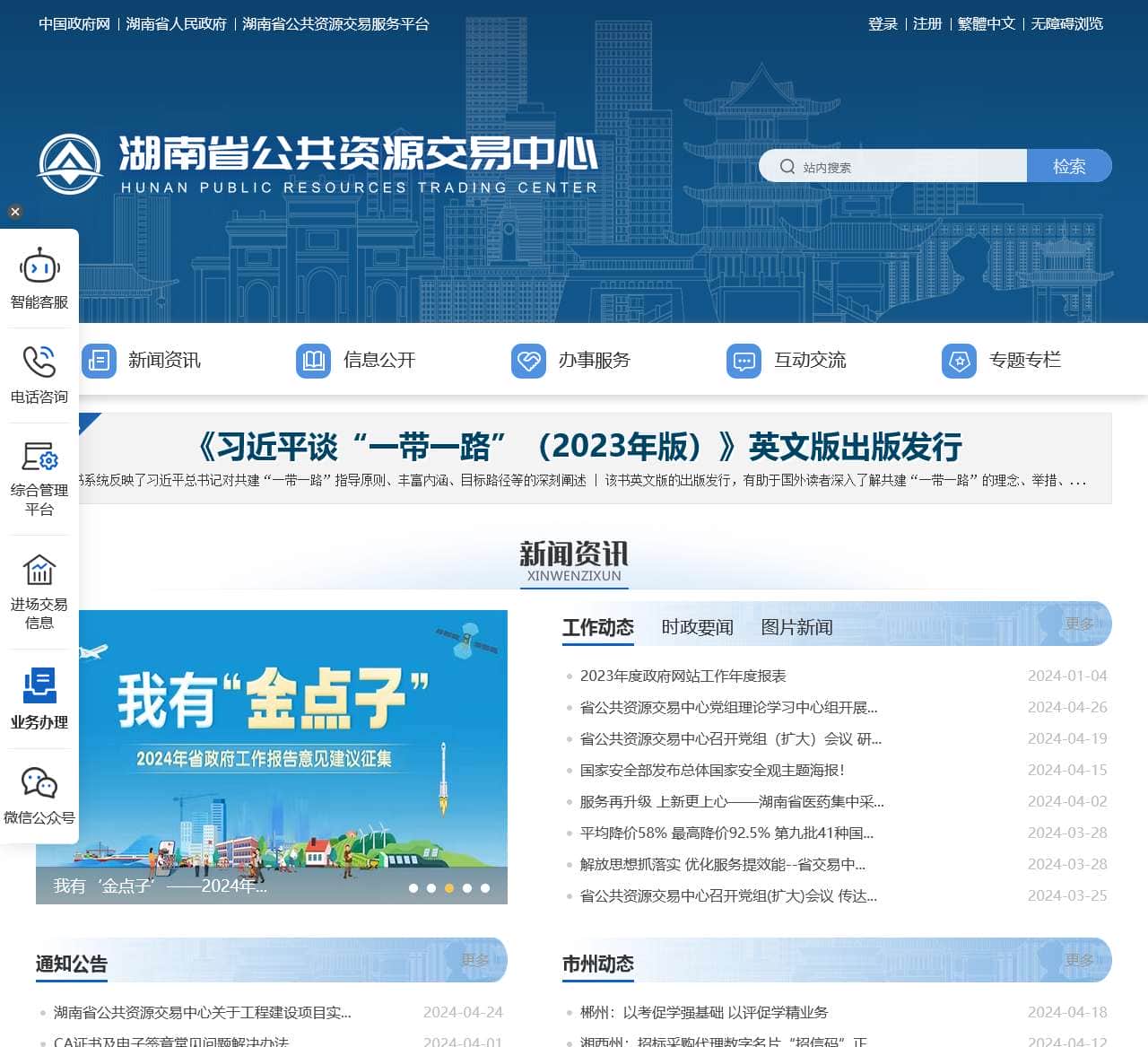Image resolution: width=1148 pixels, height=1047 pixels.
Task: Select the 进场交易信息 building icon
Action: (x=39, y=570)
